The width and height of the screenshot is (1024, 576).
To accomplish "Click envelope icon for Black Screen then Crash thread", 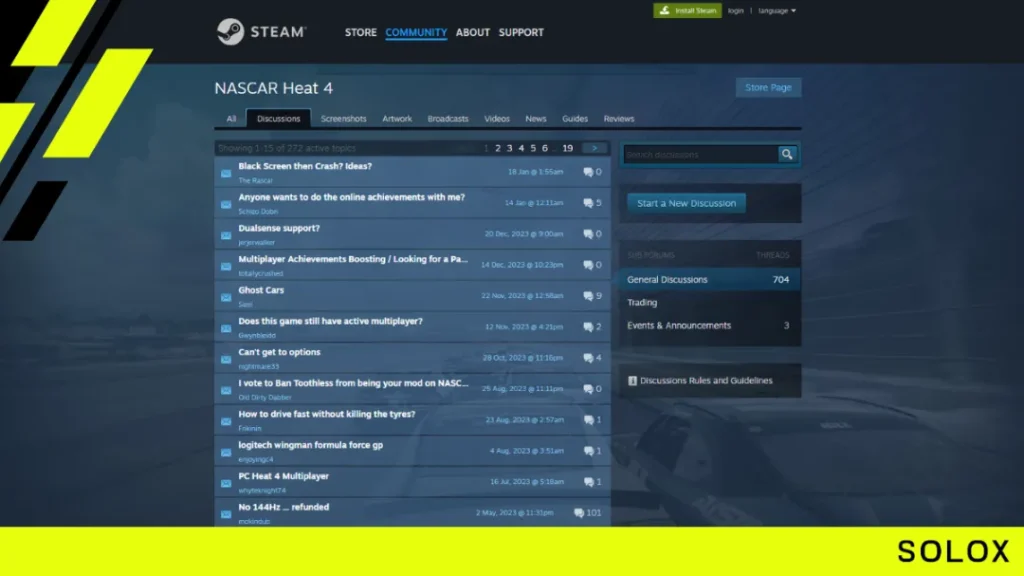I will point(226,173).
